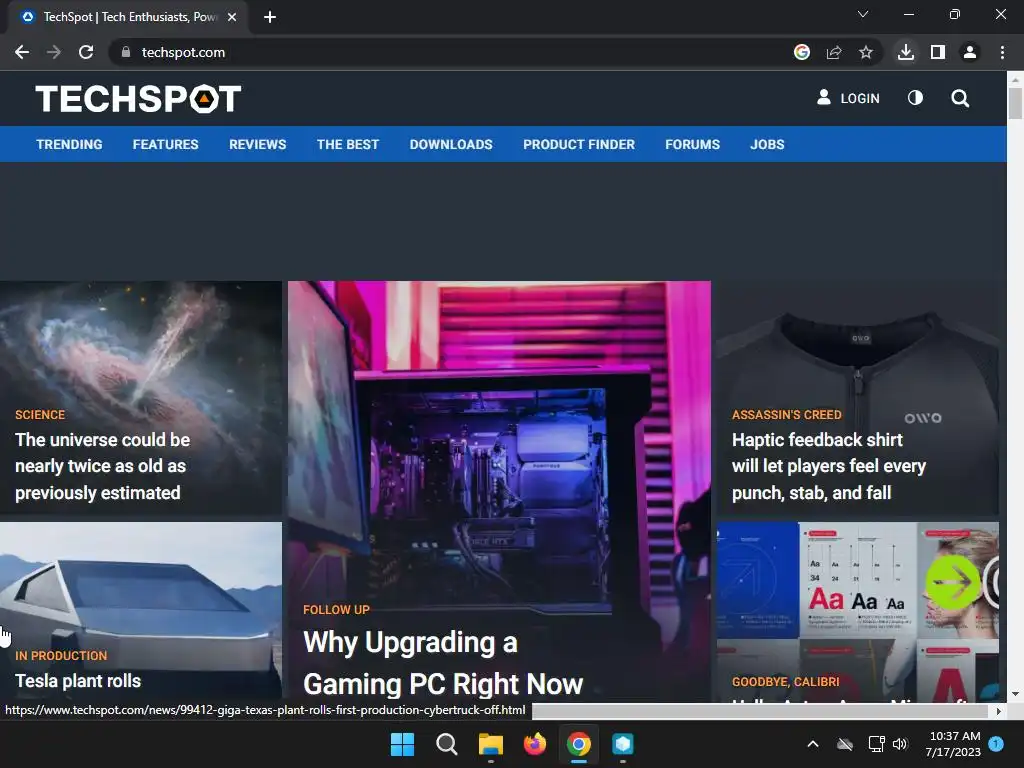
Task: Open the TechSpot site search
Action: 960,99
